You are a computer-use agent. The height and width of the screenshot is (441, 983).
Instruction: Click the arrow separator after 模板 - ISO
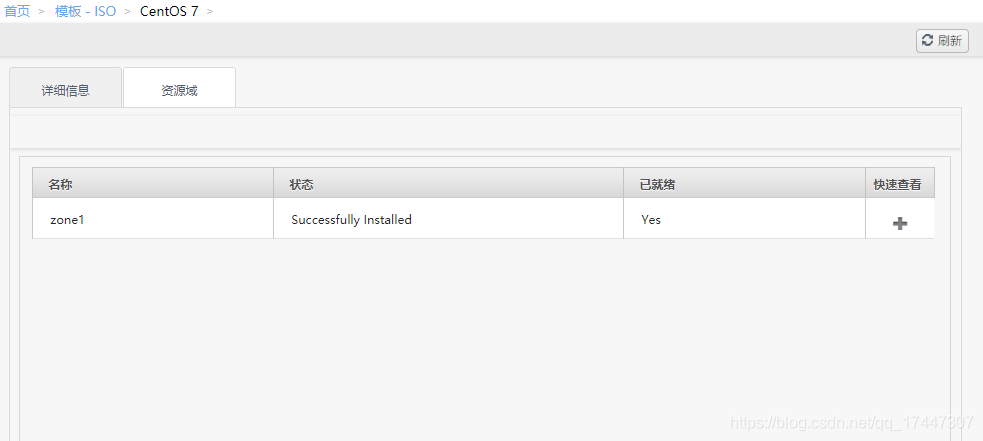(128, 12)
